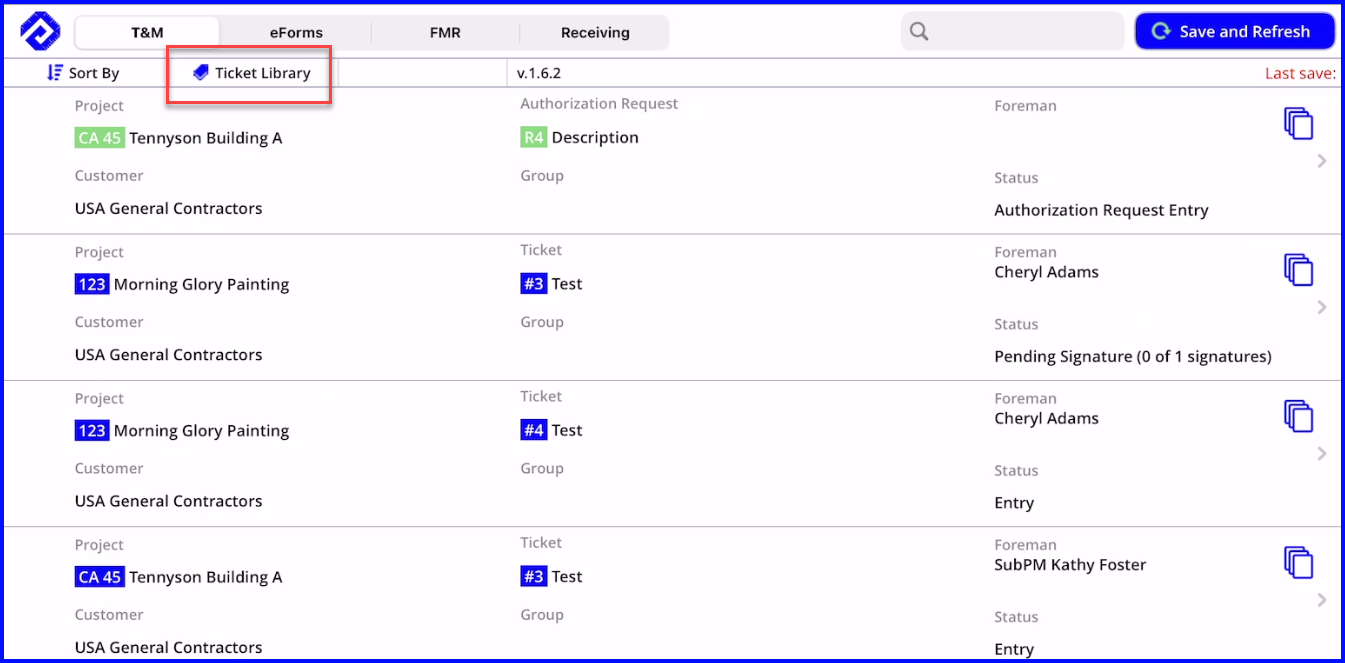Click the Ticket Library tag icon
This screenshot has width=1345, height=663.
click(x=201, y=73)
